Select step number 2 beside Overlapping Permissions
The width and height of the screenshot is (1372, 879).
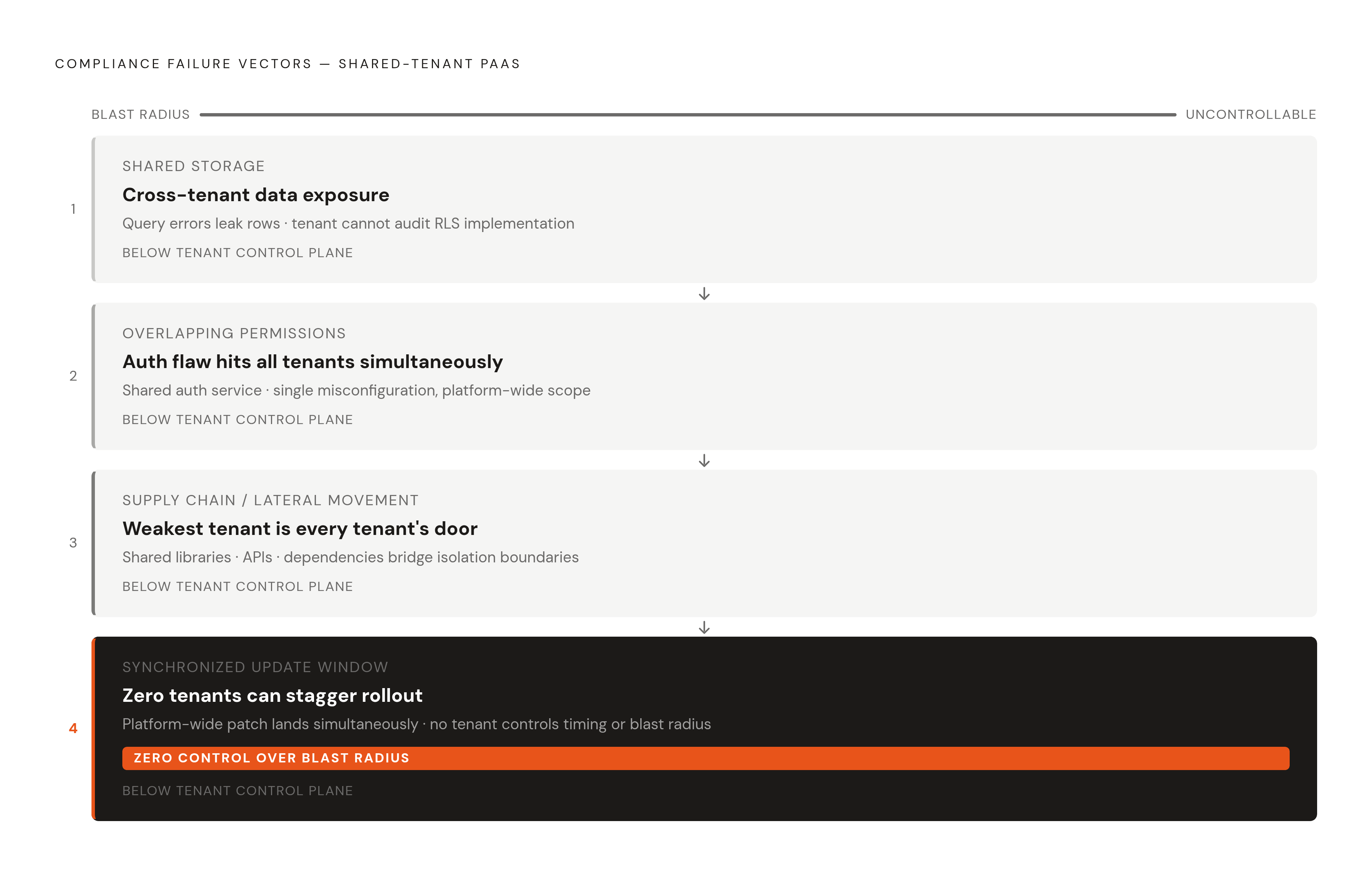pyautogui.click(x=73, y=376)
